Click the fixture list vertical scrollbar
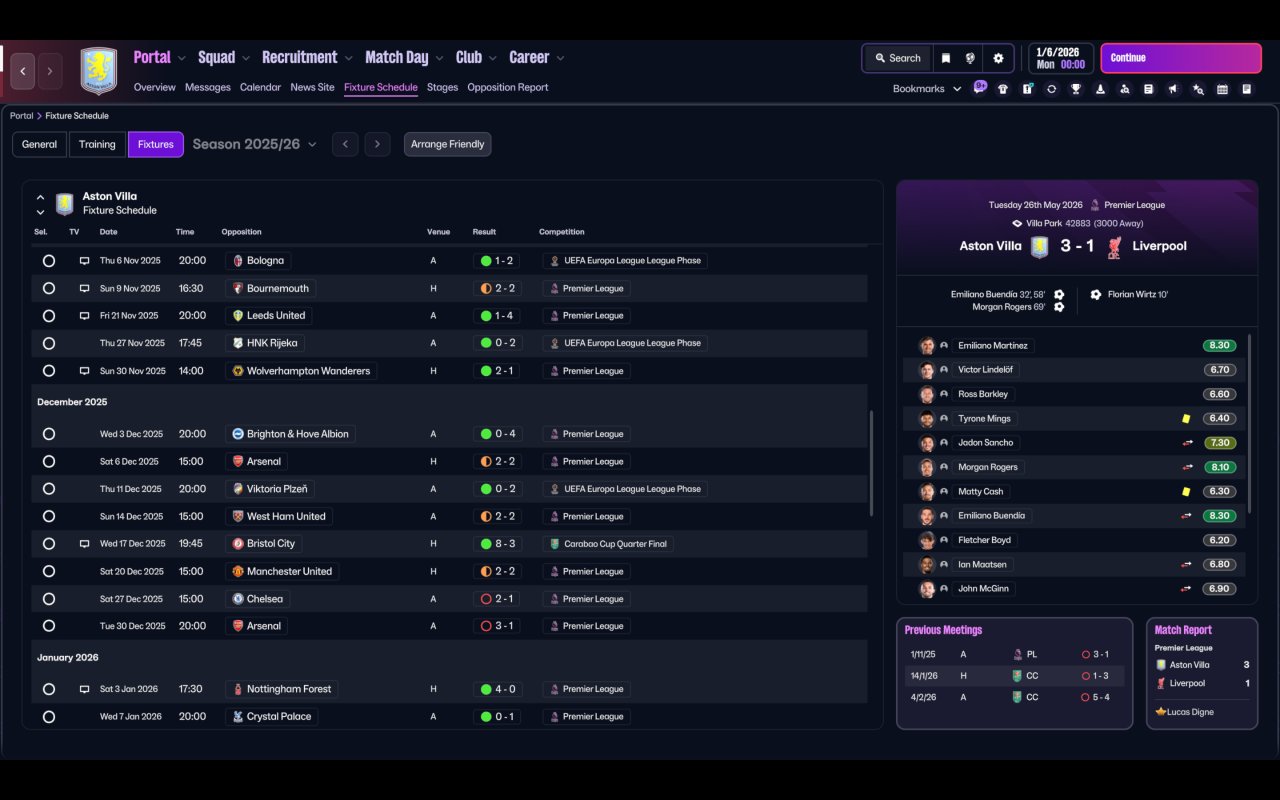Viewport: 1280px width, 800px height. coord(872,463)
